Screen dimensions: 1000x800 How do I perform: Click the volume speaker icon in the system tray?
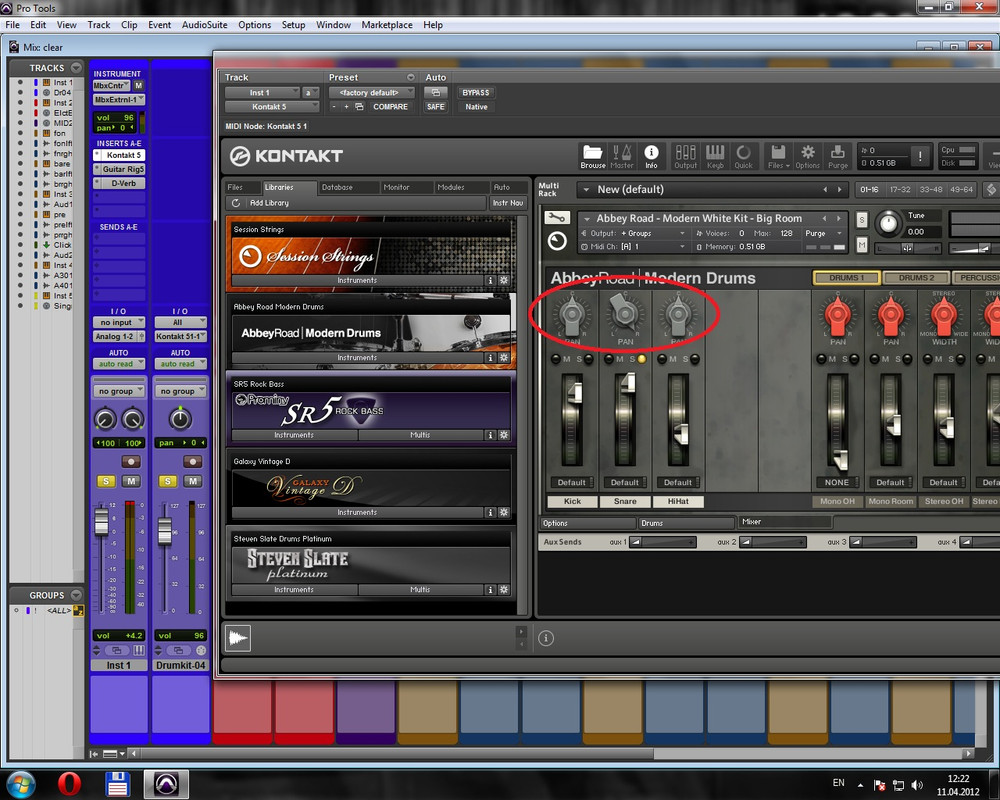click(917, 785)
